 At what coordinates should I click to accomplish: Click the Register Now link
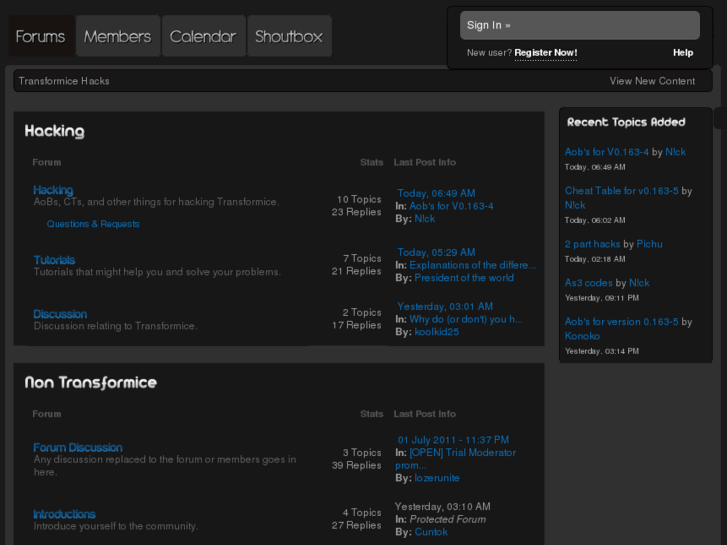(545, 53)
